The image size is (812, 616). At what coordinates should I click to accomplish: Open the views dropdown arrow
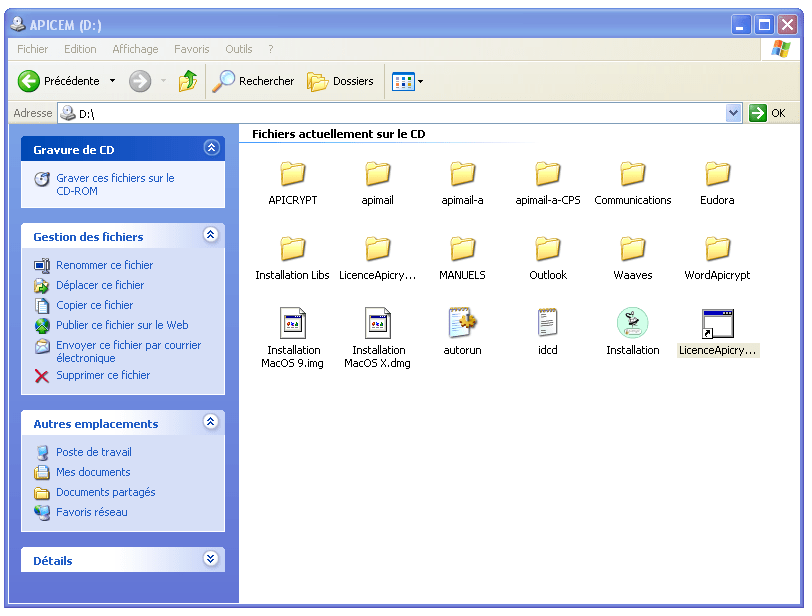(420, 81)
